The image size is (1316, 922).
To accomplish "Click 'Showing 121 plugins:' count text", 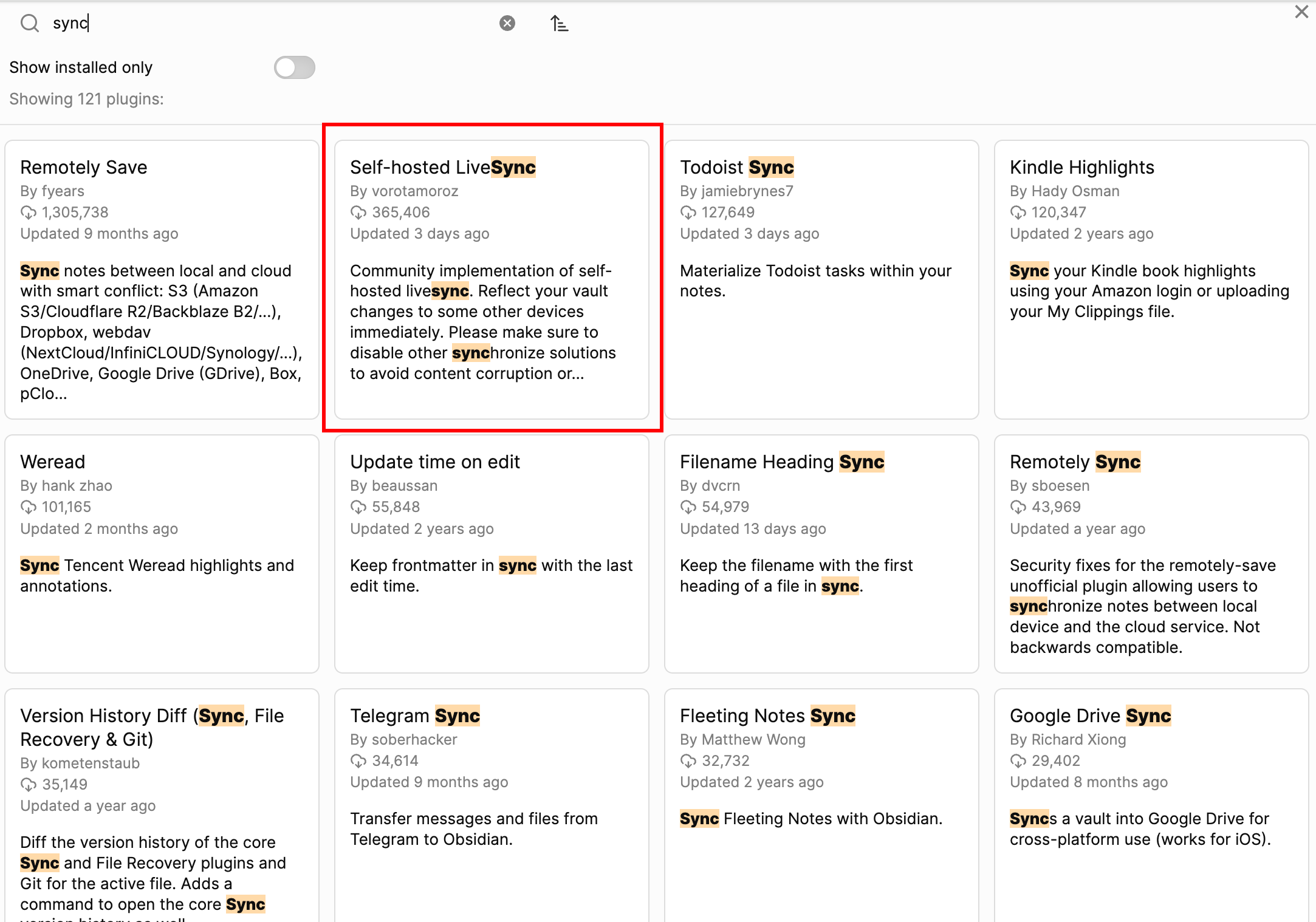I will click(86, 99).
